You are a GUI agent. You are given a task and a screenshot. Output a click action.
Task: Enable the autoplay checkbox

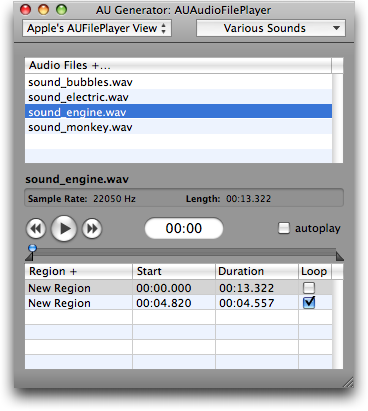pos(284,228)
